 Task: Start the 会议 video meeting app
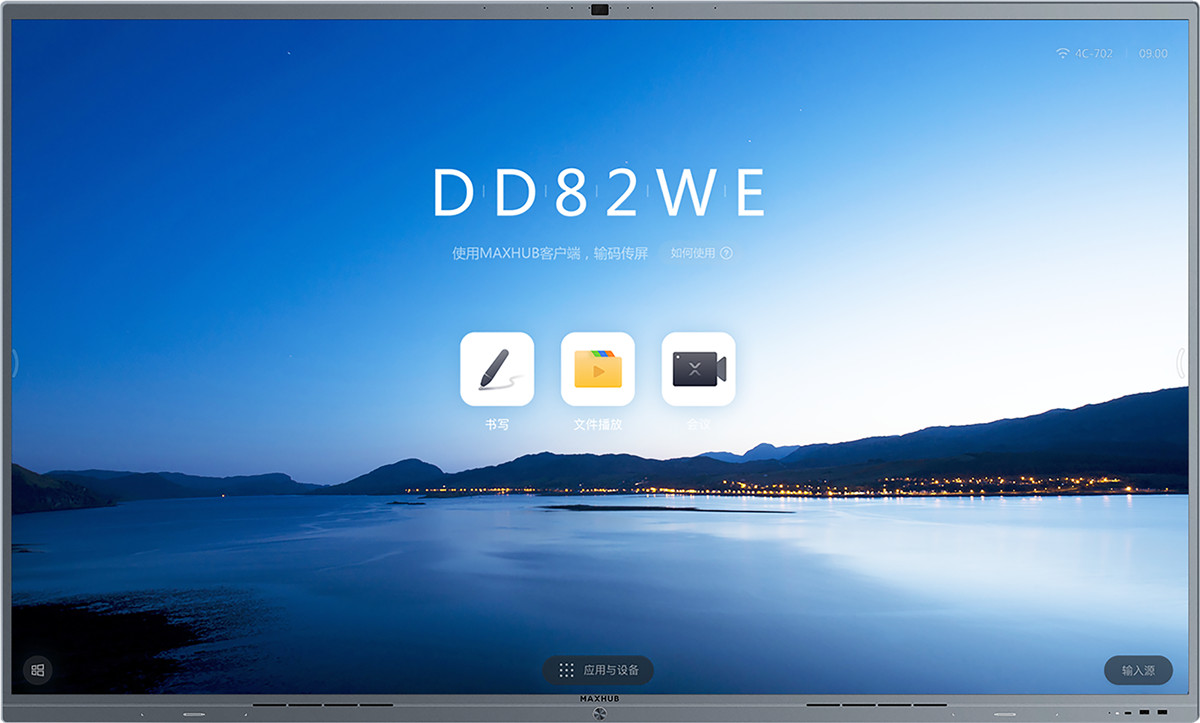(698, 369)
